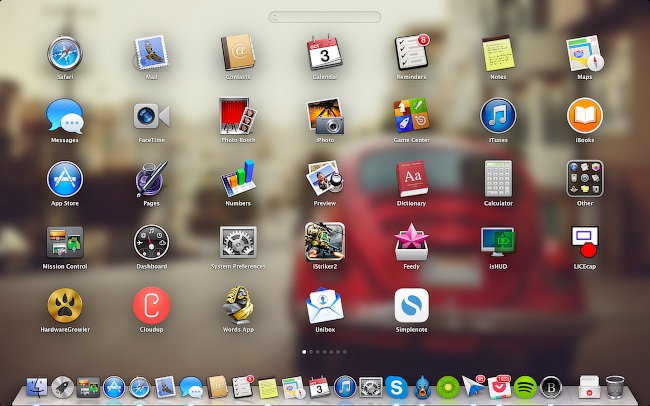Open the Other folder in Launchpad
The image size is (650, 406).
[x=585, y=179]
